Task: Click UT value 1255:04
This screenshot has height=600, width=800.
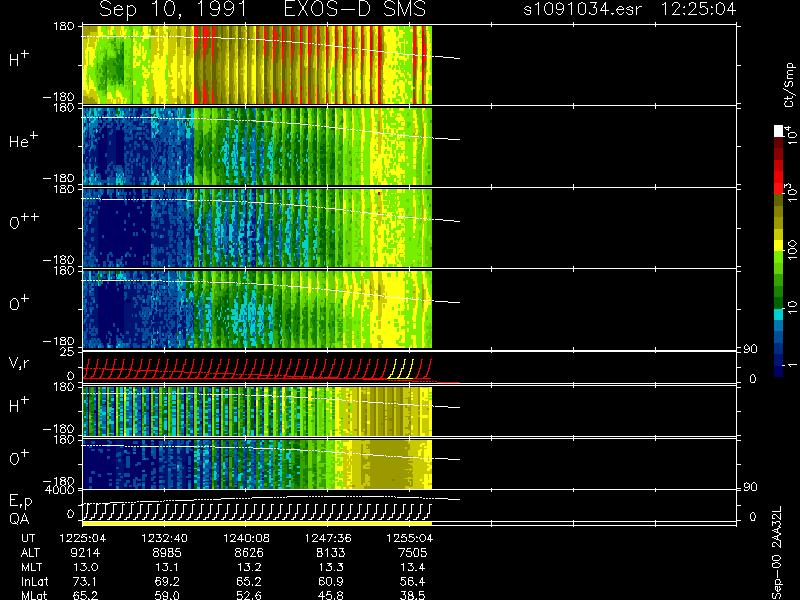Action: click(410, 538)
